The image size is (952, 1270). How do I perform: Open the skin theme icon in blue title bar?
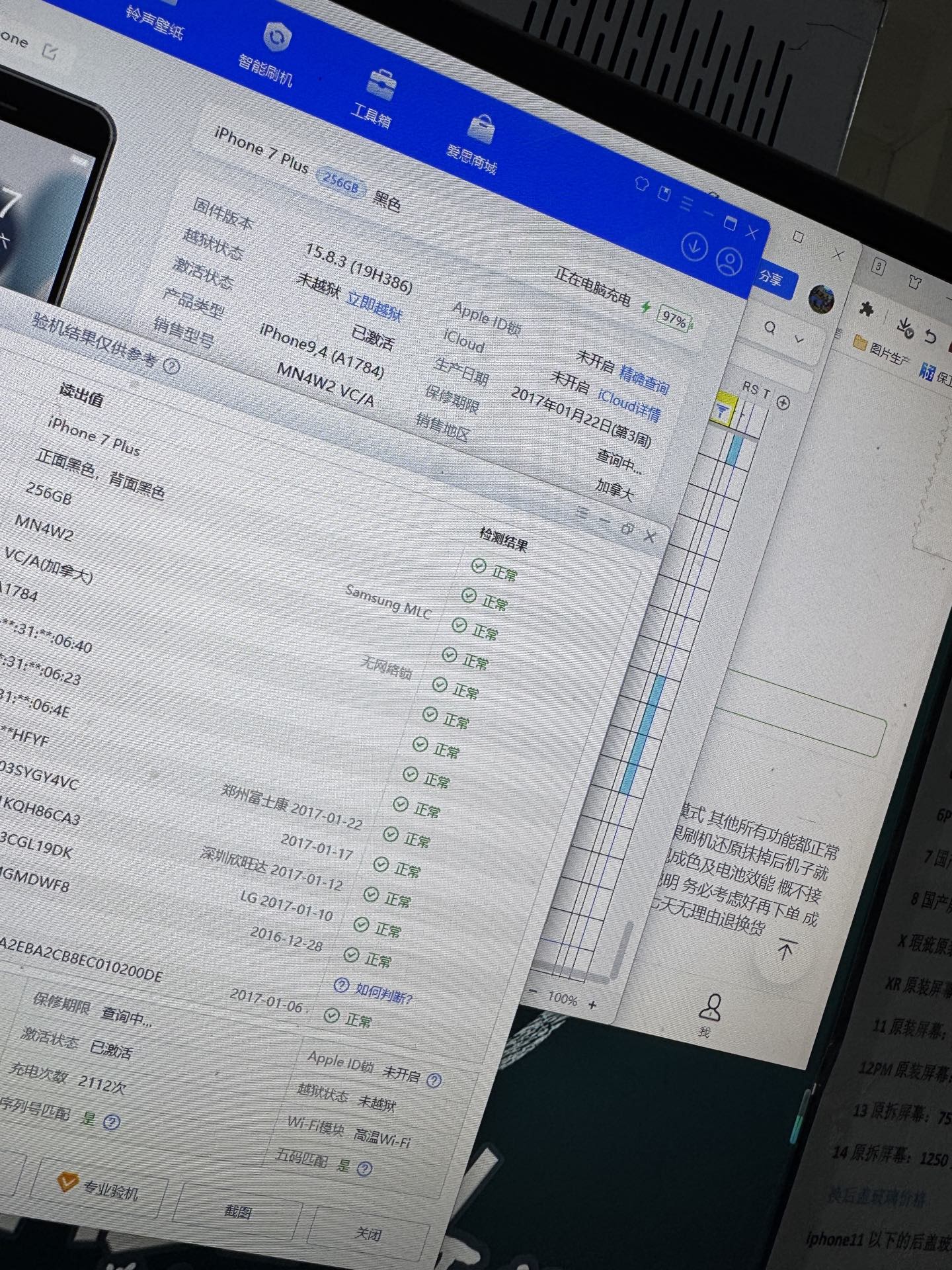(x=641, y=185)
